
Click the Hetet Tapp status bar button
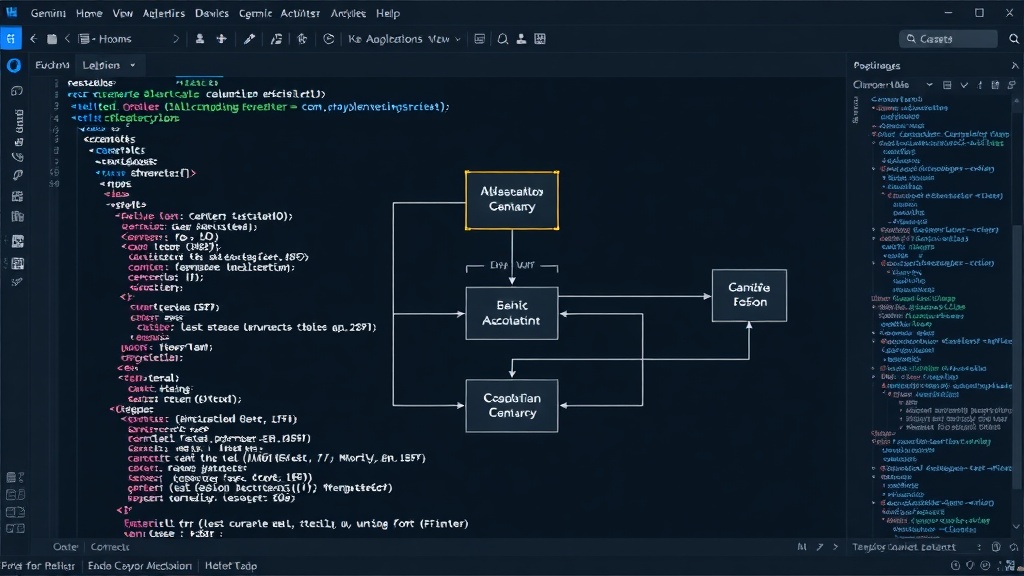pos(231,566)
